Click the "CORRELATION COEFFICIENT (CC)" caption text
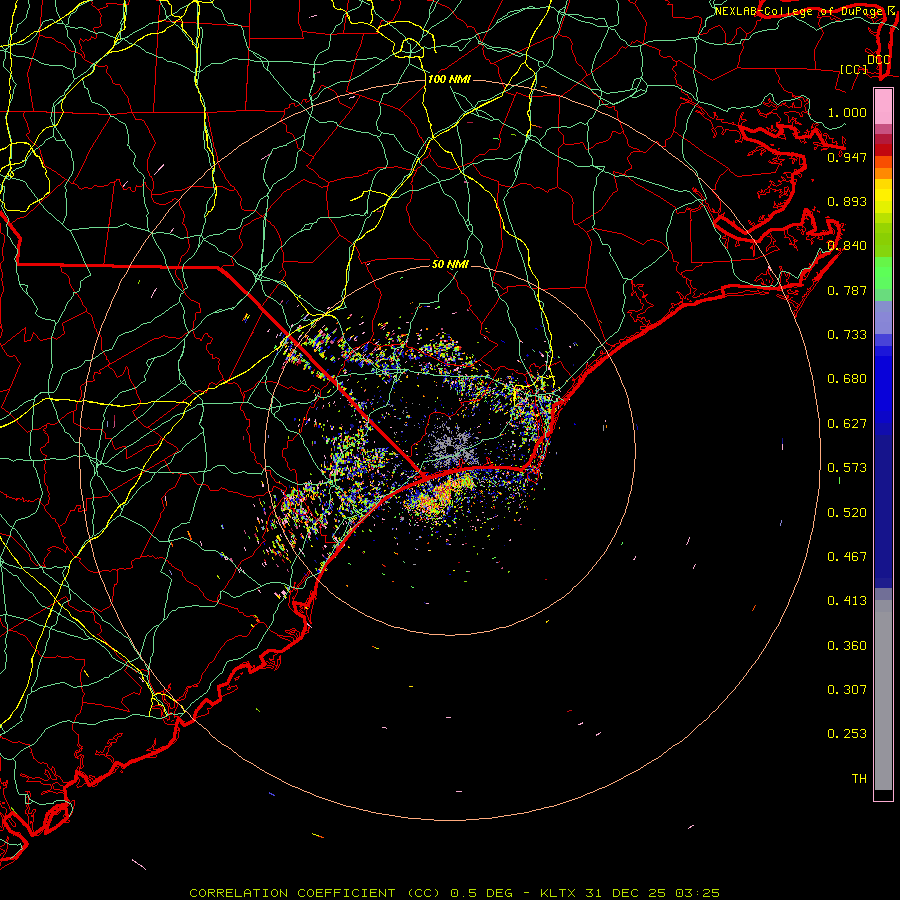The height and width of the screenshot is (900, 900). [315, 893]
